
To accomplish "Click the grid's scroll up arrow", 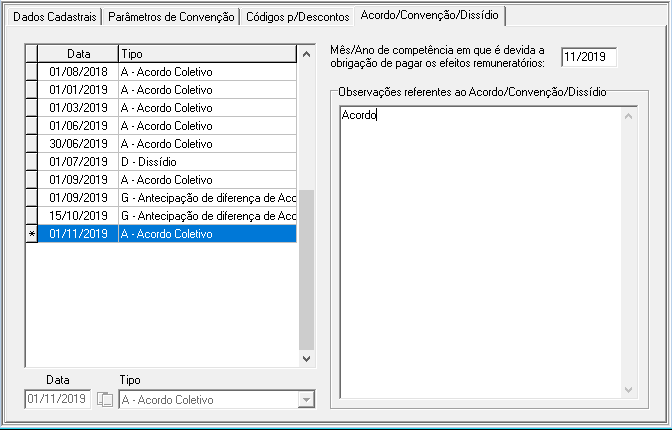I will tap(306, 53).
